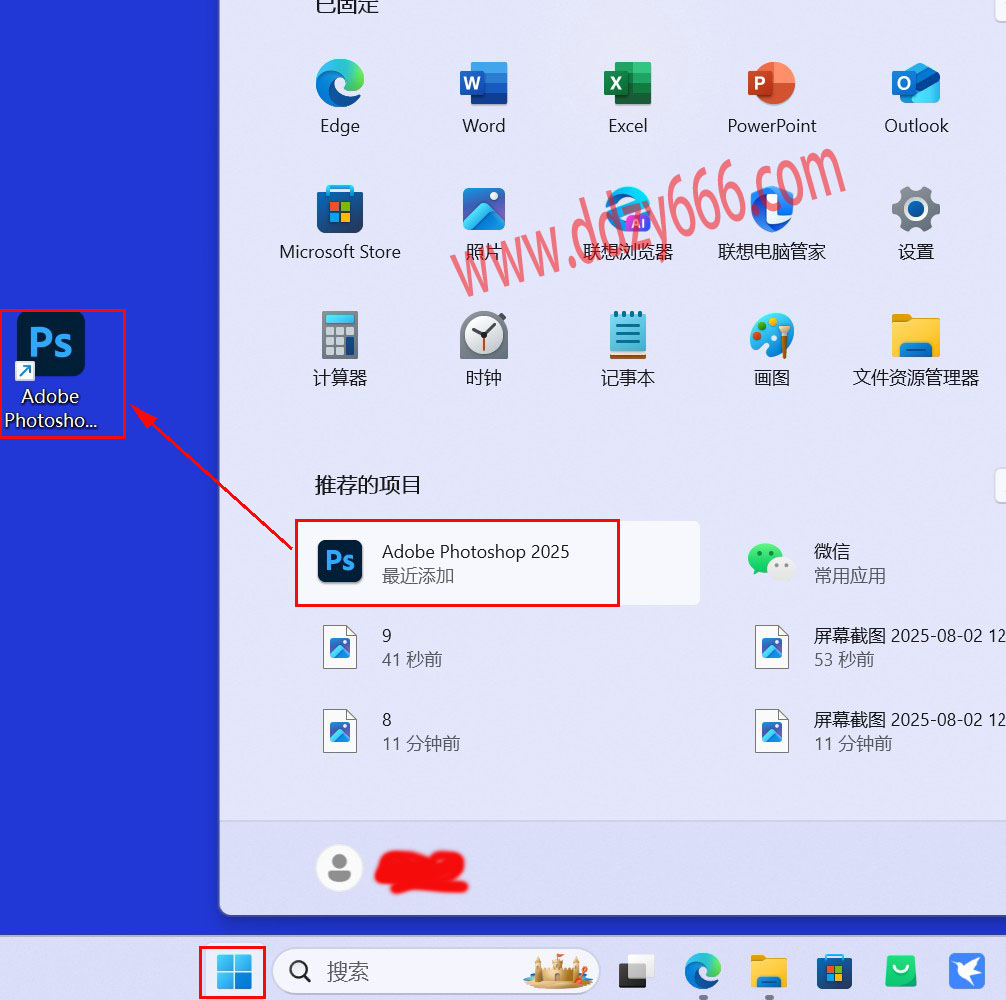
Task: Open the Edge app in pinned apps
Action: [339, 96]
